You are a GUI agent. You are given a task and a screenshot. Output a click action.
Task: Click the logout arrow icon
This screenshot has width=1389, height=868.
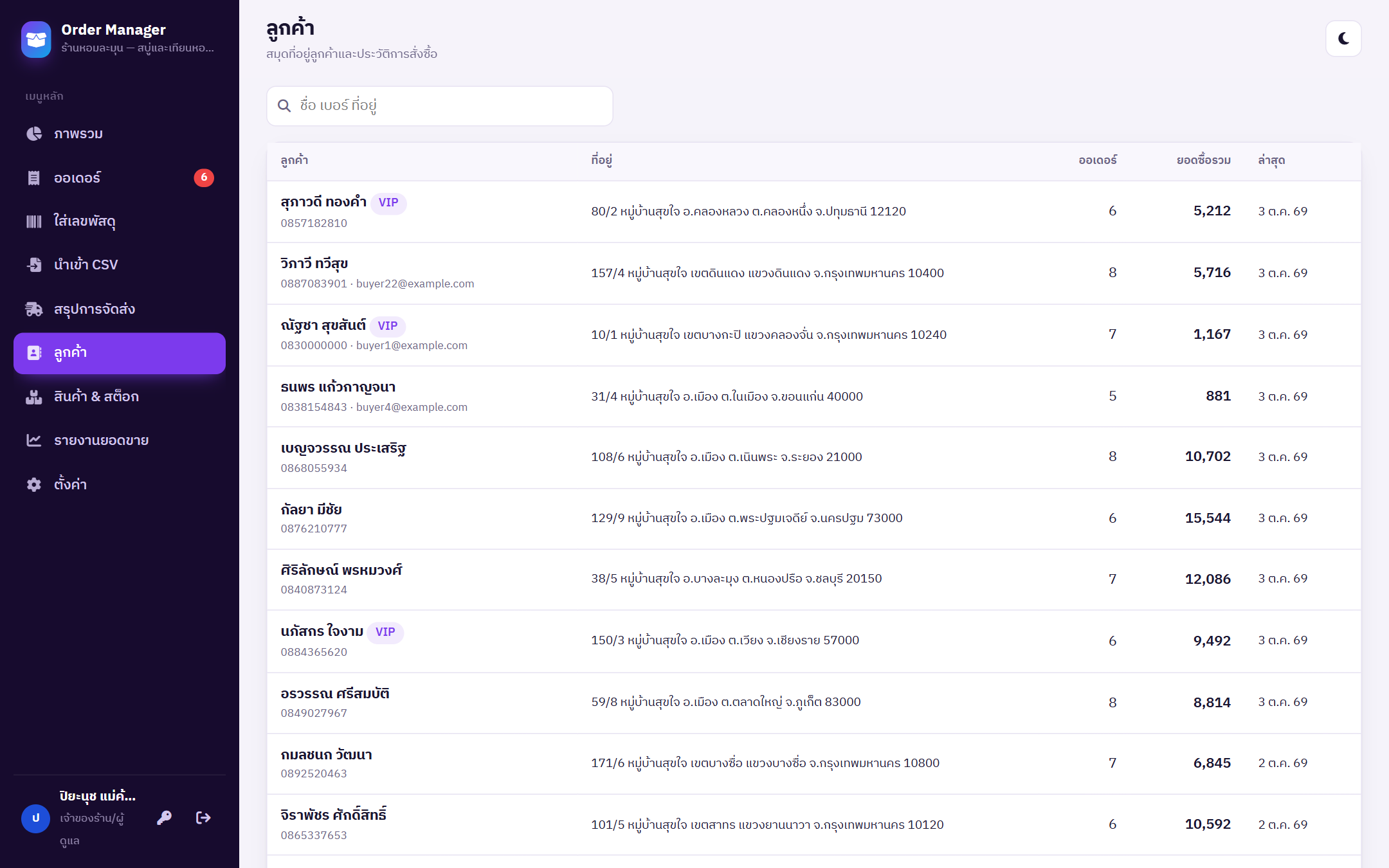point(203,818)
